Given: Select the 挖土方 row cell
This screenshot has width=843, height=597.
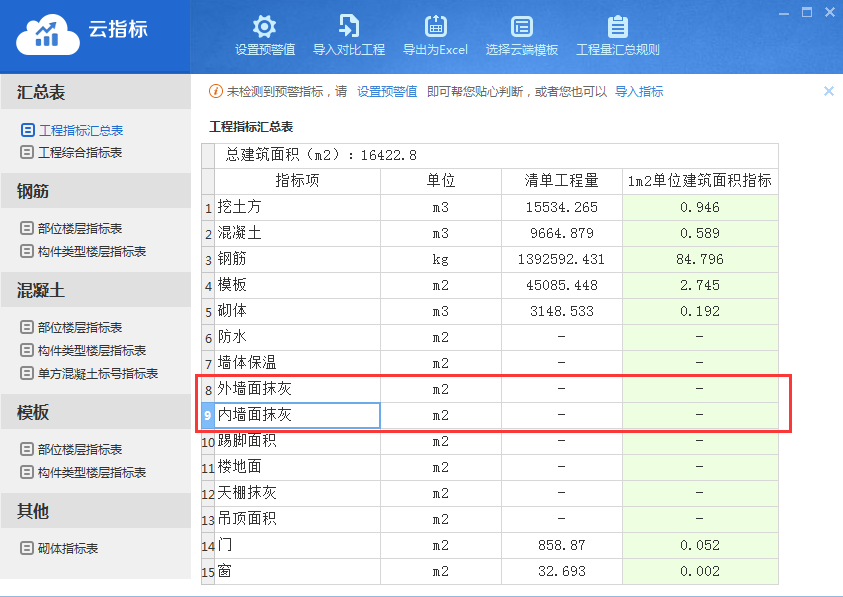Looking at the screenshot, I should click(297, 207).
